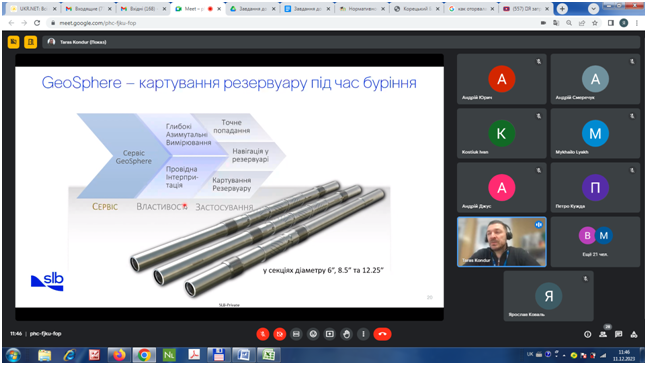This screenshot has width=647, height=365.
Task: Switch to the Корецький tab
Action: 416,9
